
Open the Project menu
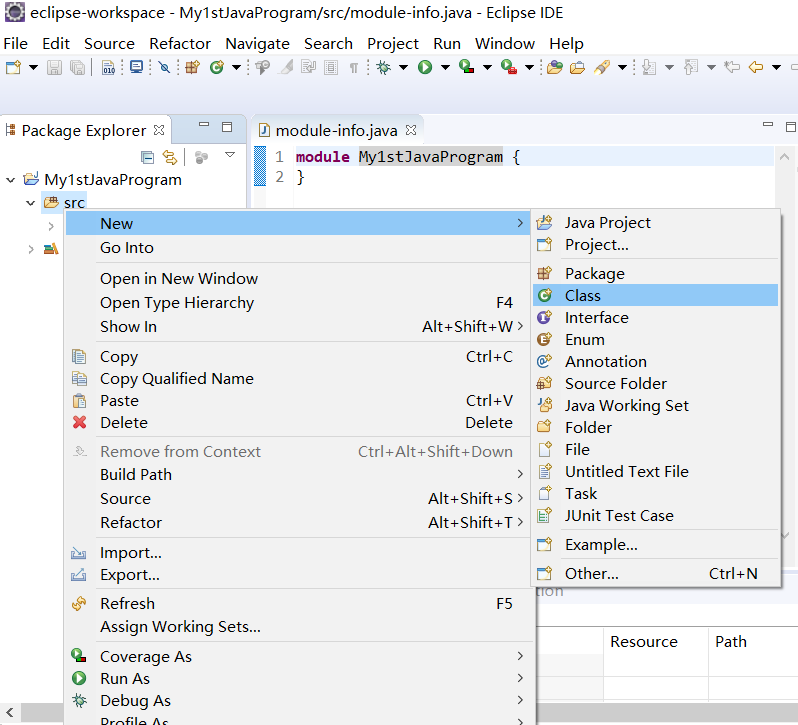point(393,44)
